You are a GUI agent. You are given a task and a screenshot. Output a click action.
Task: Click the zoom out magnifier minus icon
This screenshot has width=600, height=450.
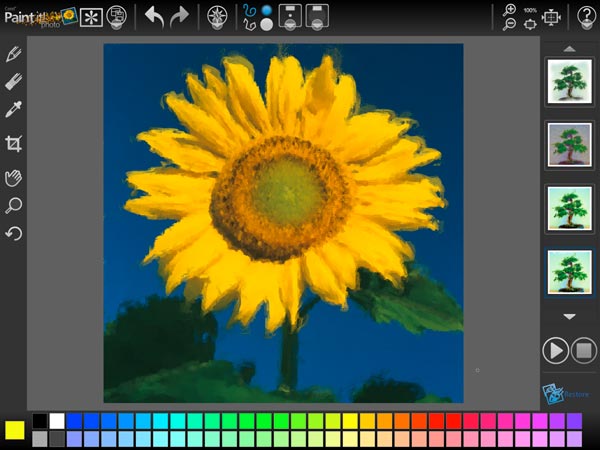coord(510,24)
